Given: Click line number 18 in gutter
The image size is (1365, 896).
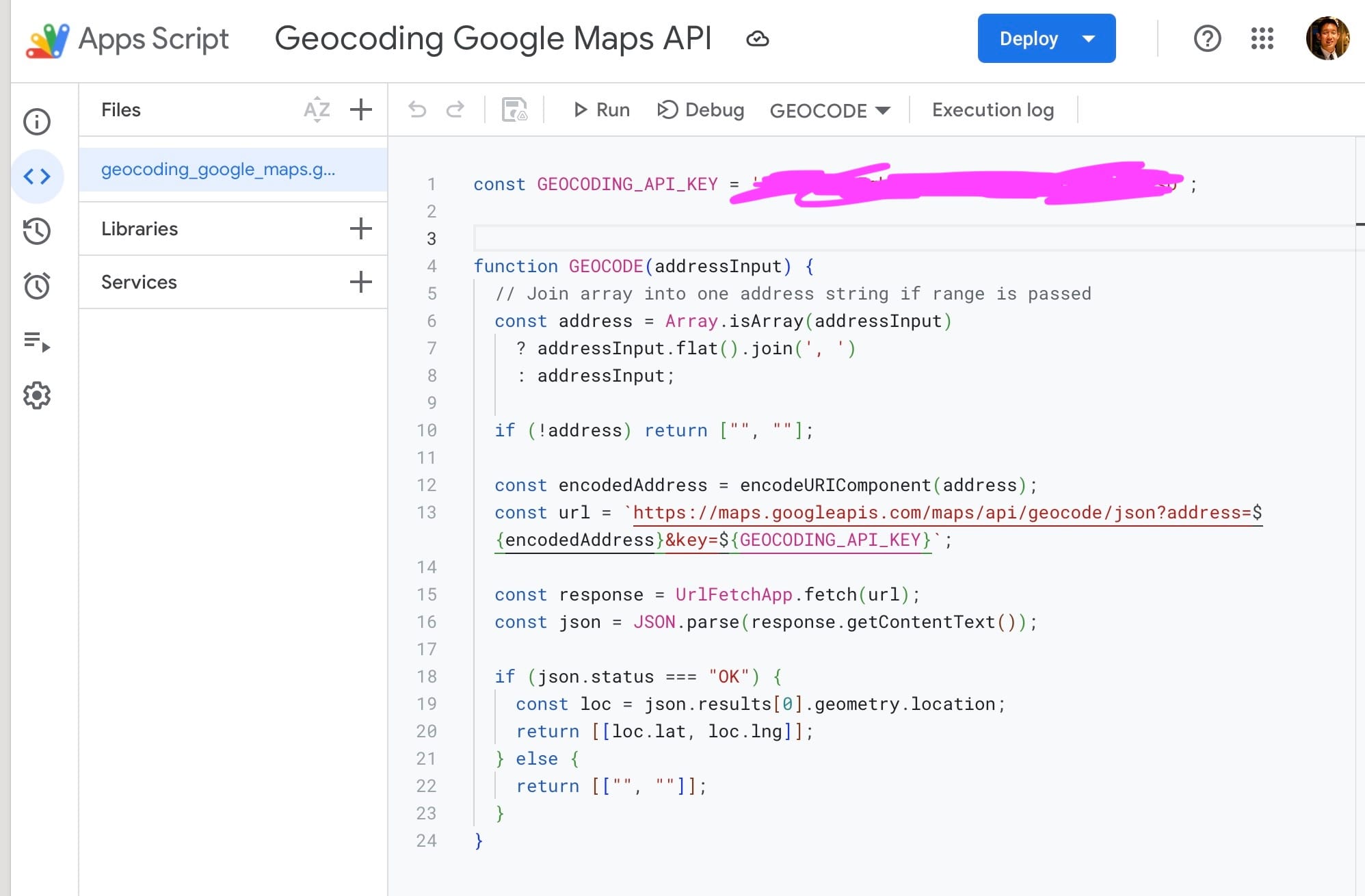Looking at the screenshot, I should (x=427, y=676).
